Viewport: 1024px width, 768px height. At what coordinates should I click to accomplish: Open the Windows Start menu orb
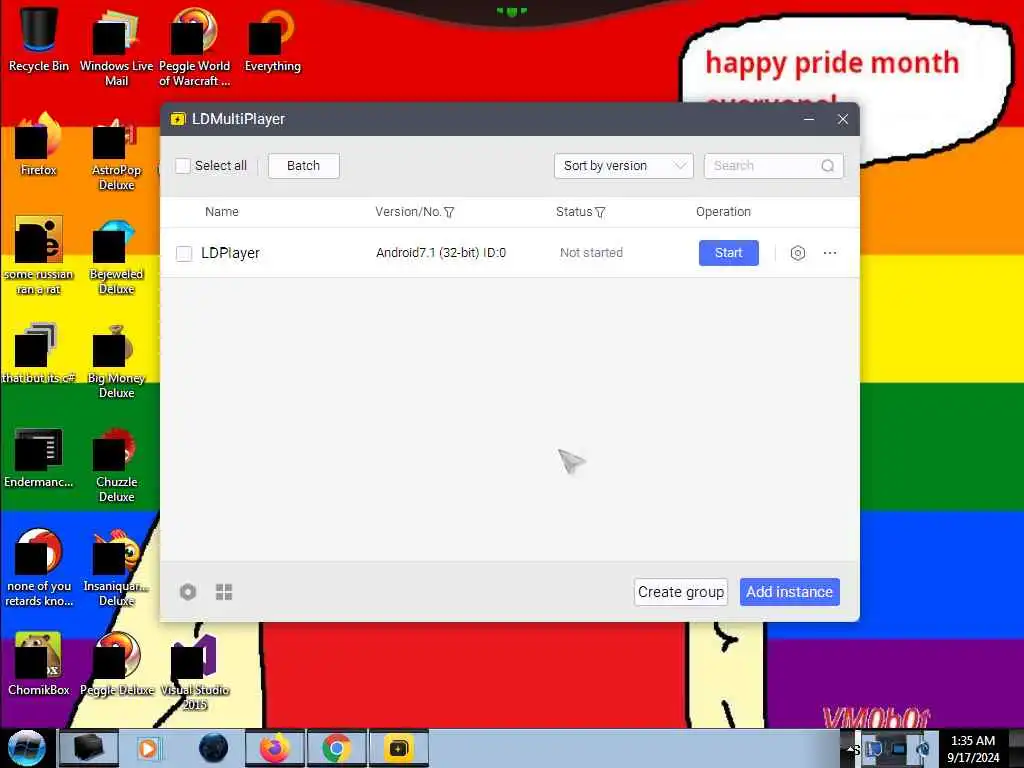pyautogui.click(x=26, y=748)
